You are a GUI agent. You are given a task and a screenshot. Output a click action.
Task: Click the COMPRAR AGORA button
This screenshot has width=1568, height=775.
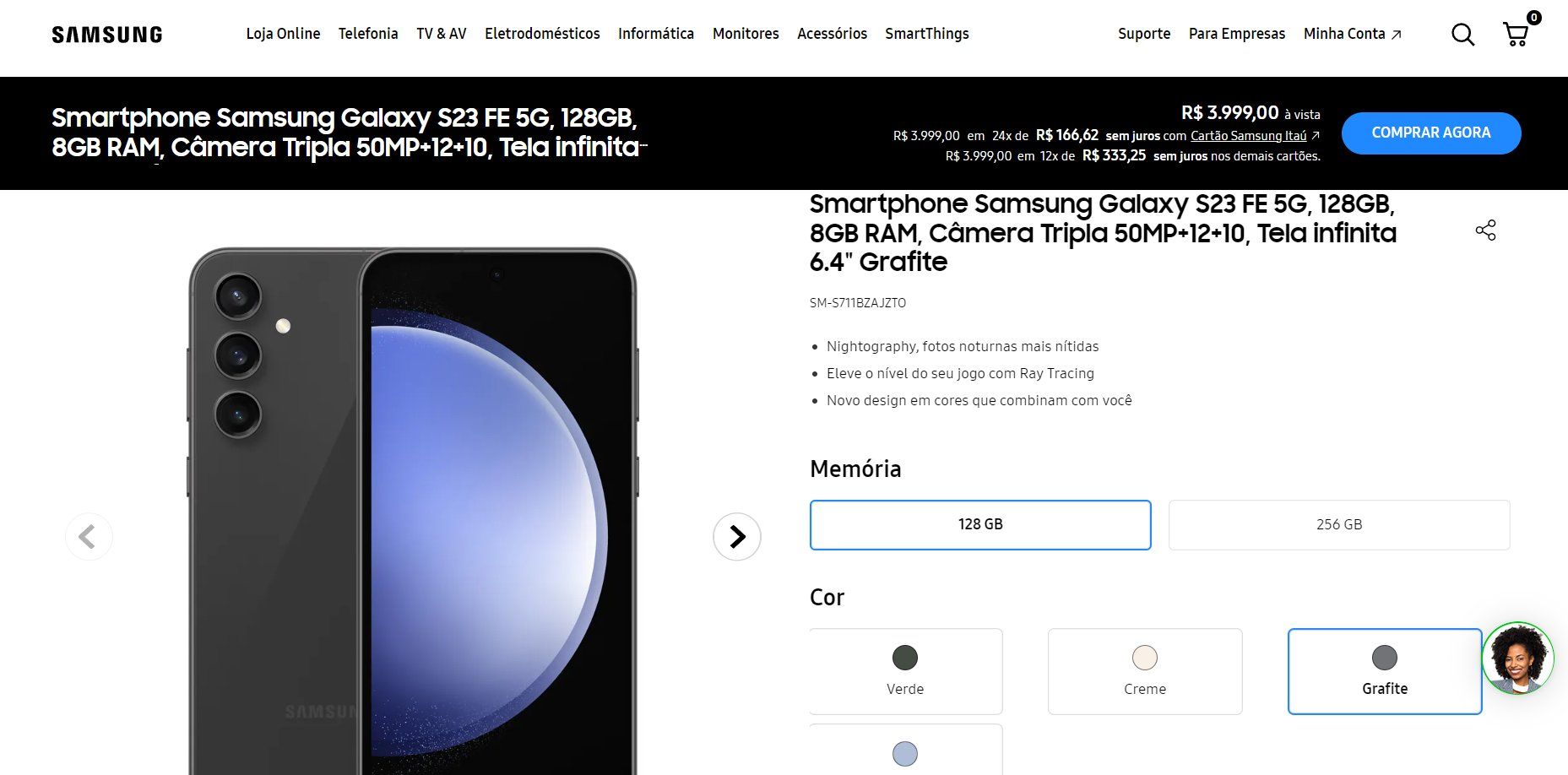[x=1431, y=133]
